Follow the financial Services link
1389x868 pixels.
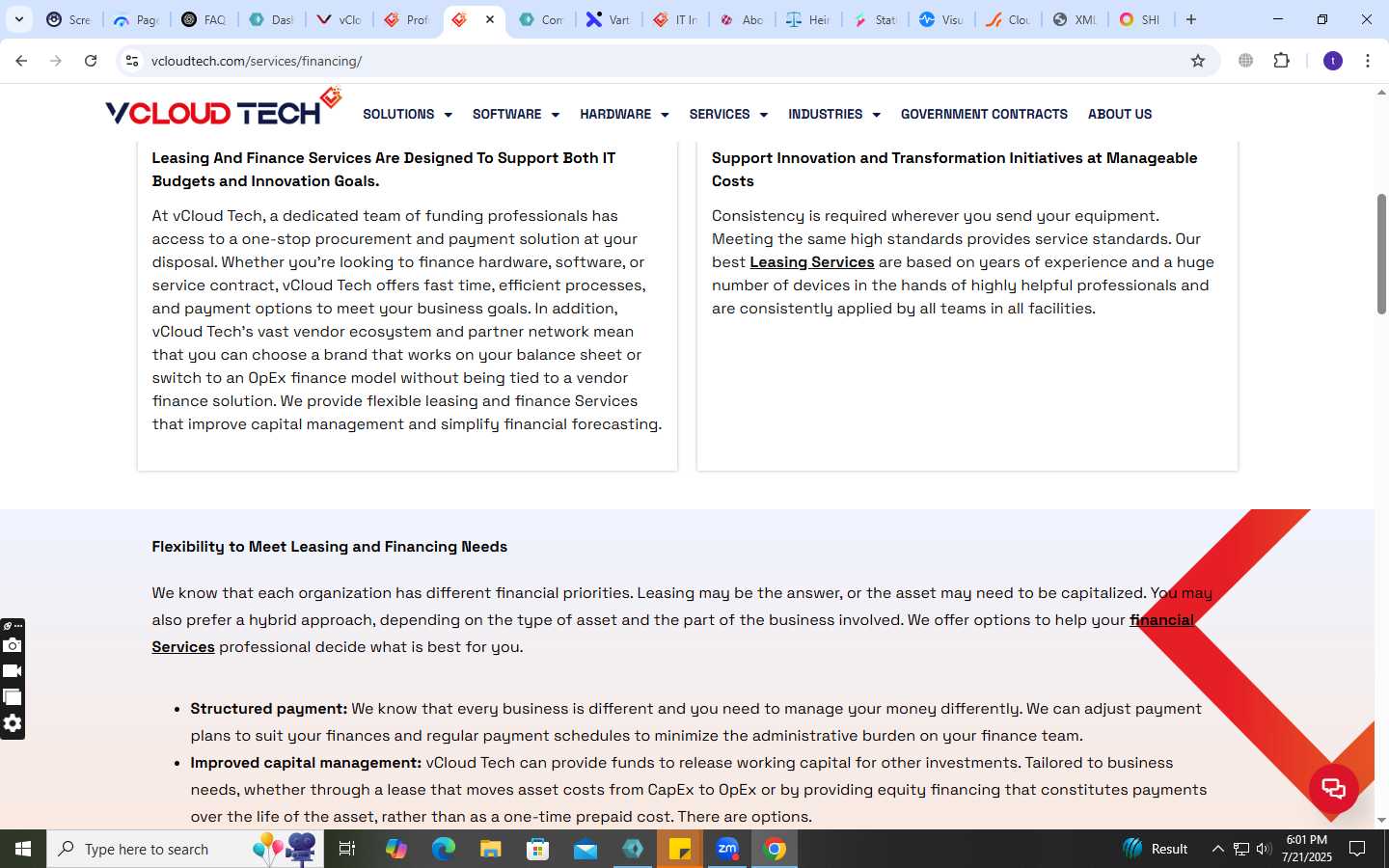point(1161,620)
